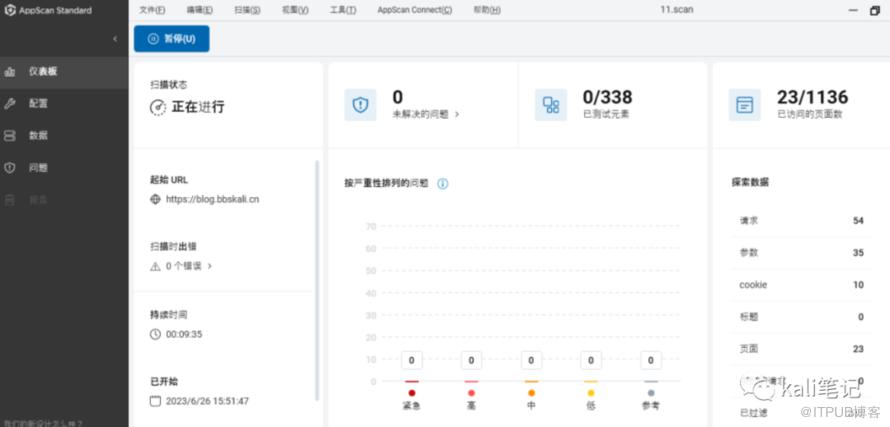
Task: Expand 未解决的问题 with its arrow
Action: pos(457,114)
